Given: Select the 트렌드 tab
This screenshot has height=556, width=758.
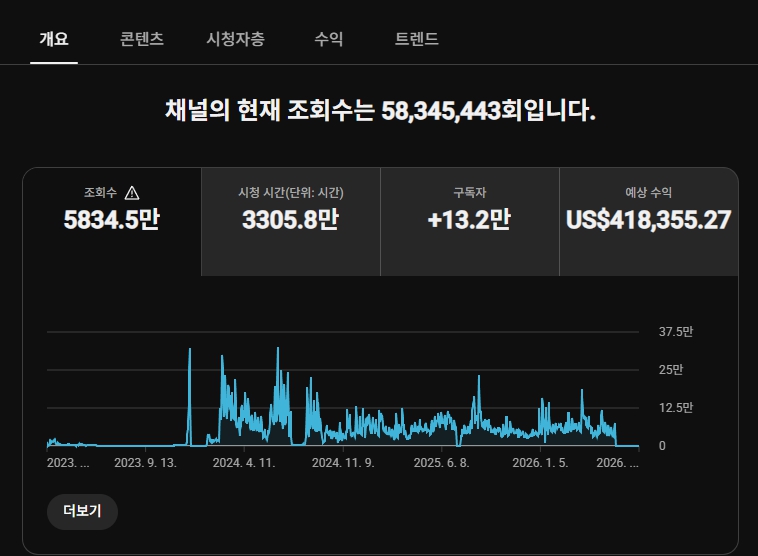Looking at the screenshot, I should point(417,39).
